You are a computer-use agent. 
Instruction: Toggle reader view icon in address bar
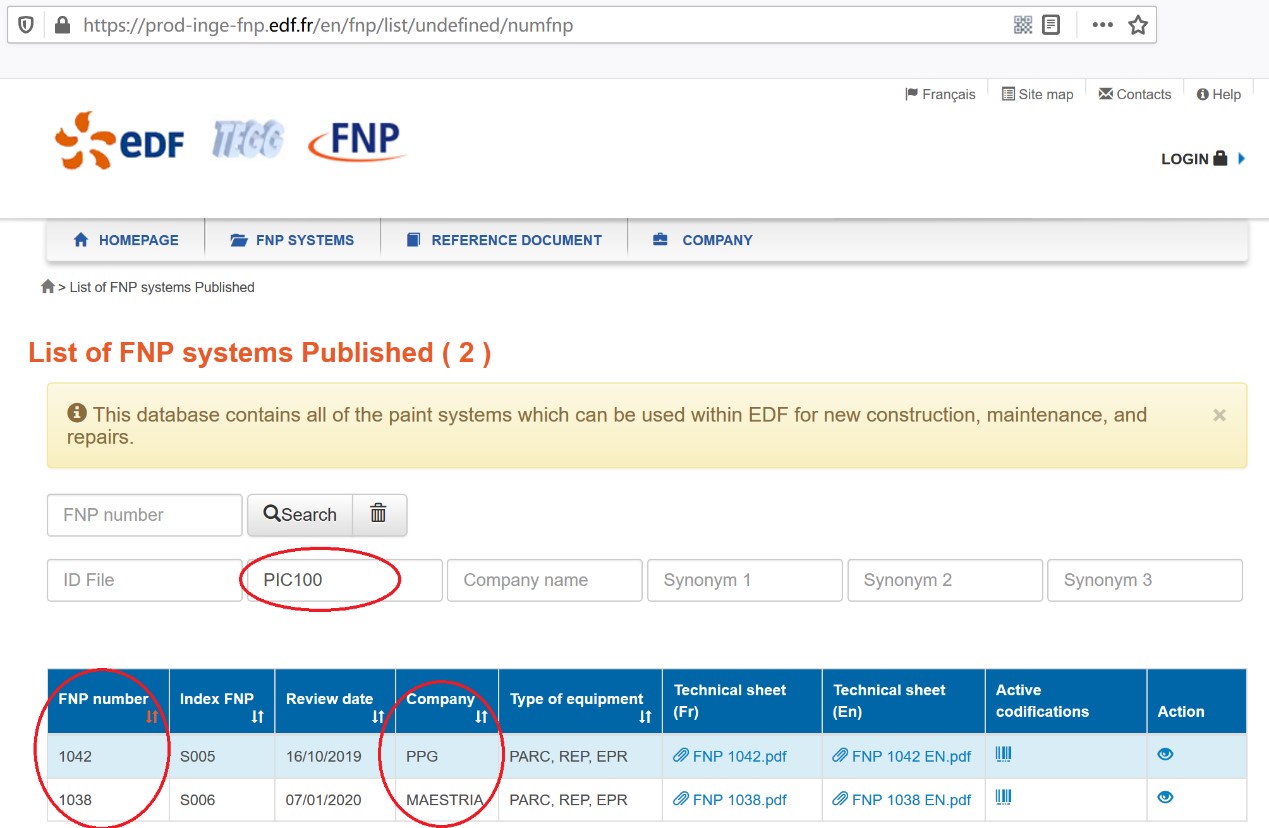(x=1051, y=25)
